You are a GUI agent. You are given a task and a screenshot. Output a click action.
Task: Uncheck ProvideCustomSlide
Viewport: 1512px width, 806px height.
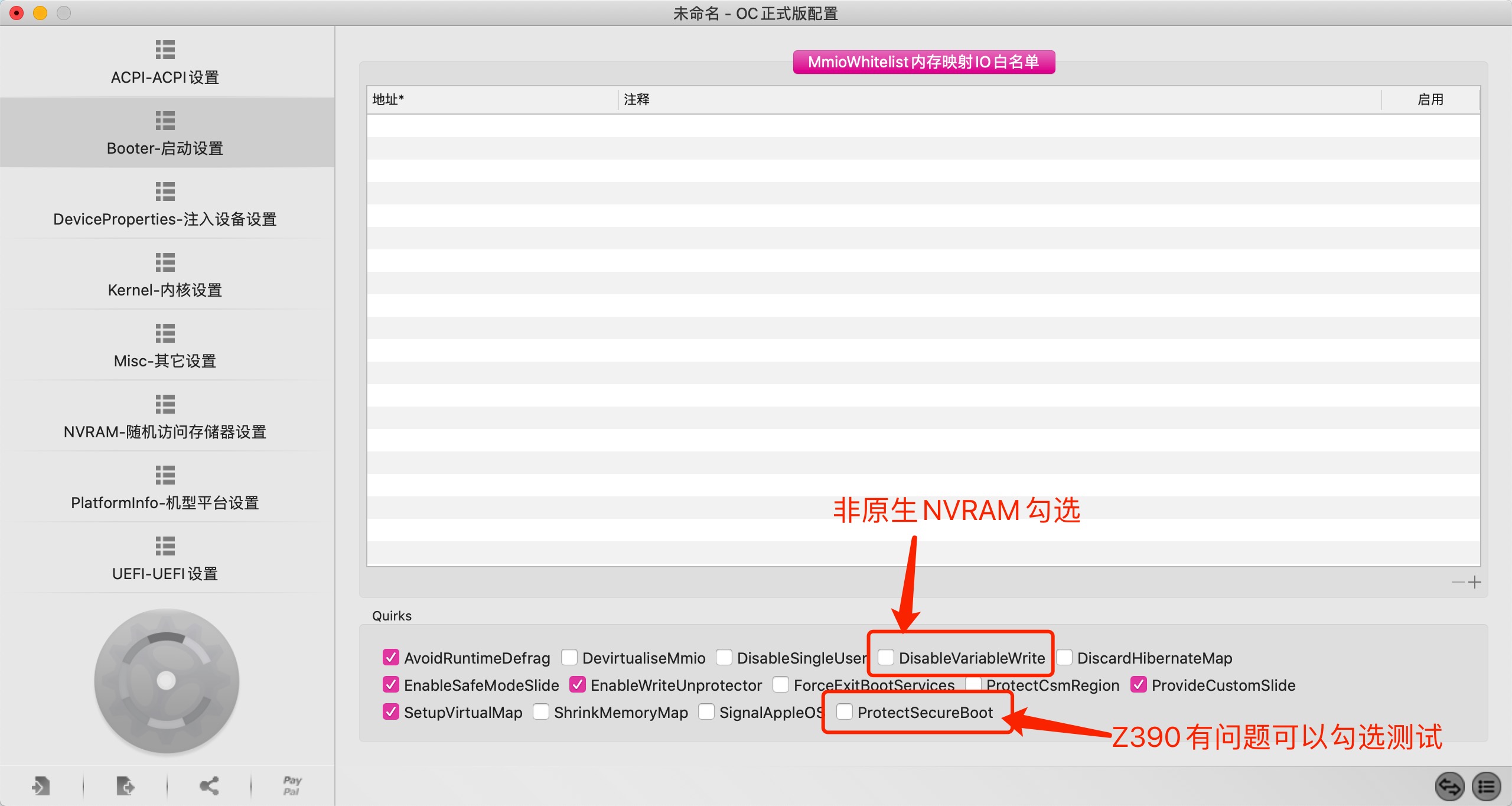pyautogui.click(x=1139, y=684)
